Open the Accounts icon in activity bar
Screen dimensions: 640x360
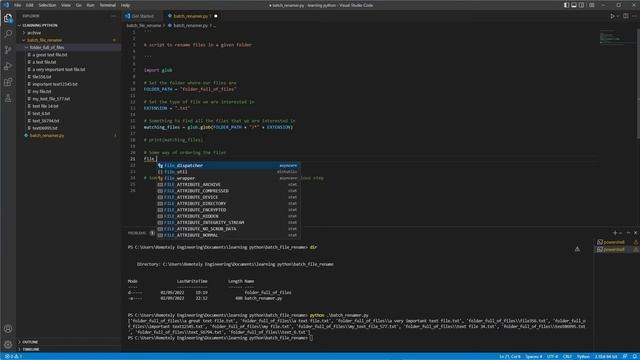point(8,329)
